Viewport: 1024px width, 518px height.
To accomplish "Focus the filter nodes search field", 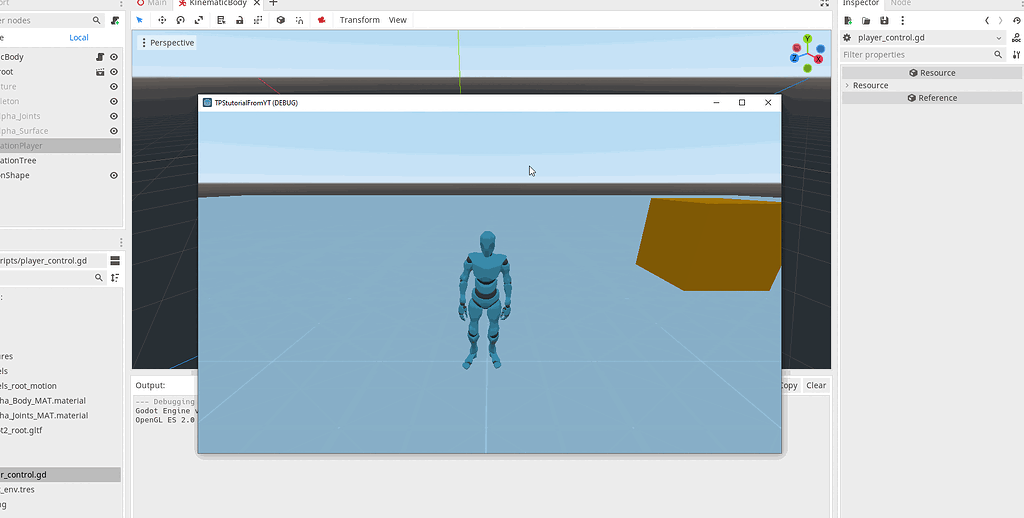I will coord(52,20).
